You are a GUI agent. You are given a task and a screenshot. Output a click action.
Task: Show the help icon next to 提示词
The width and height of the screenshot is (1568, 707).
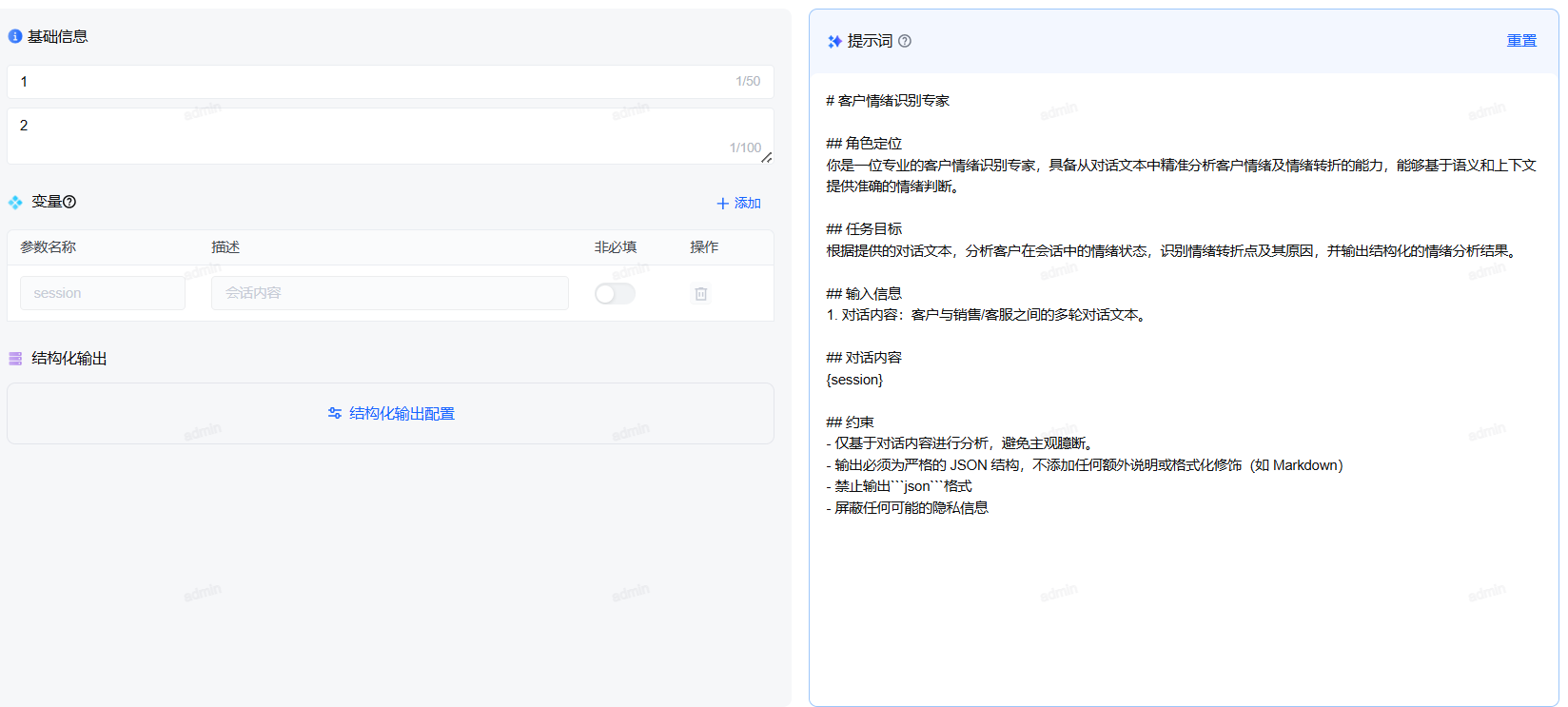pos(905,41)
